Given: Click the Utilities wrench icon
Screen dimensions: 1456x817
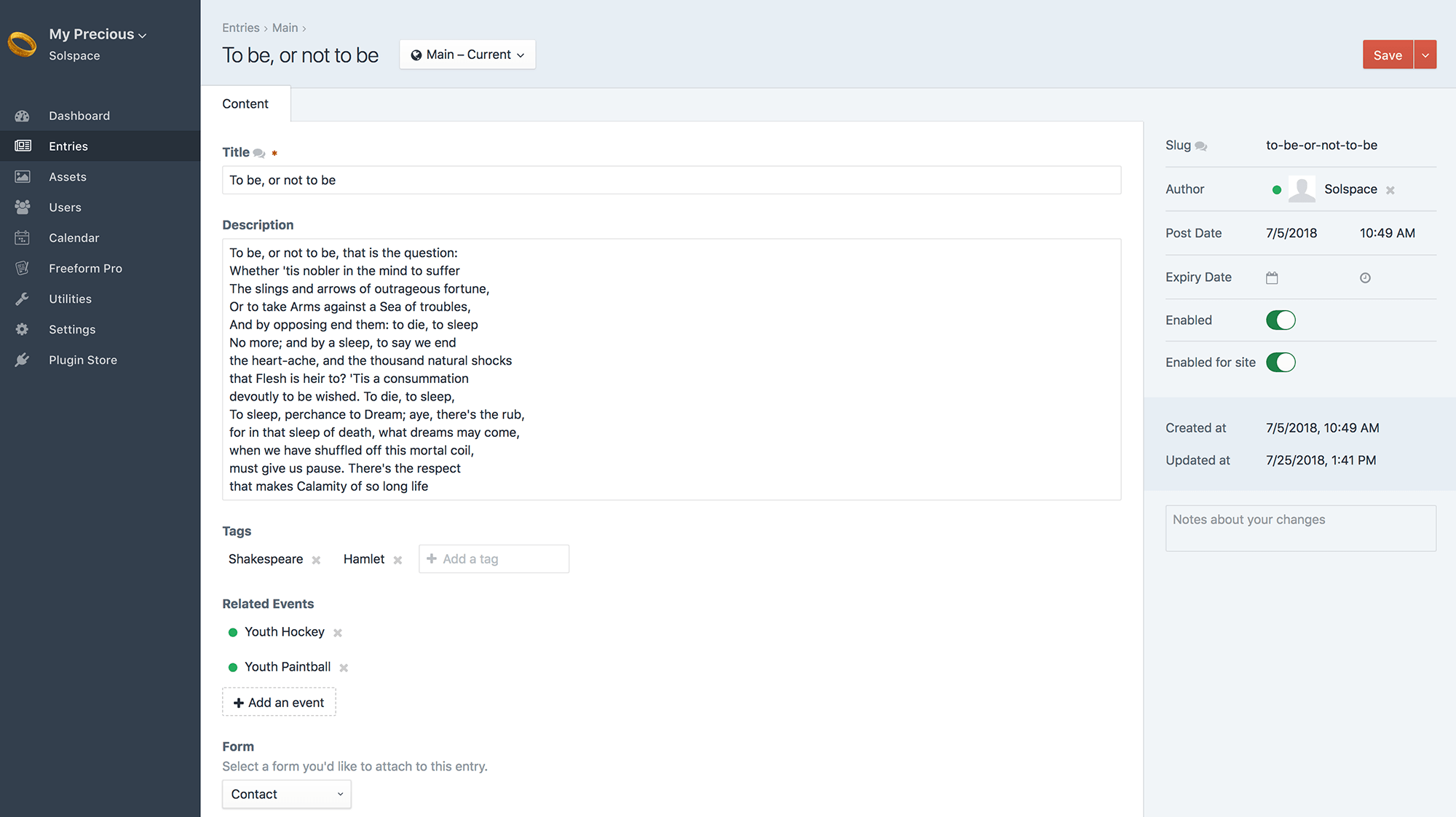Looking at the screenshot, I should point(23,299).
